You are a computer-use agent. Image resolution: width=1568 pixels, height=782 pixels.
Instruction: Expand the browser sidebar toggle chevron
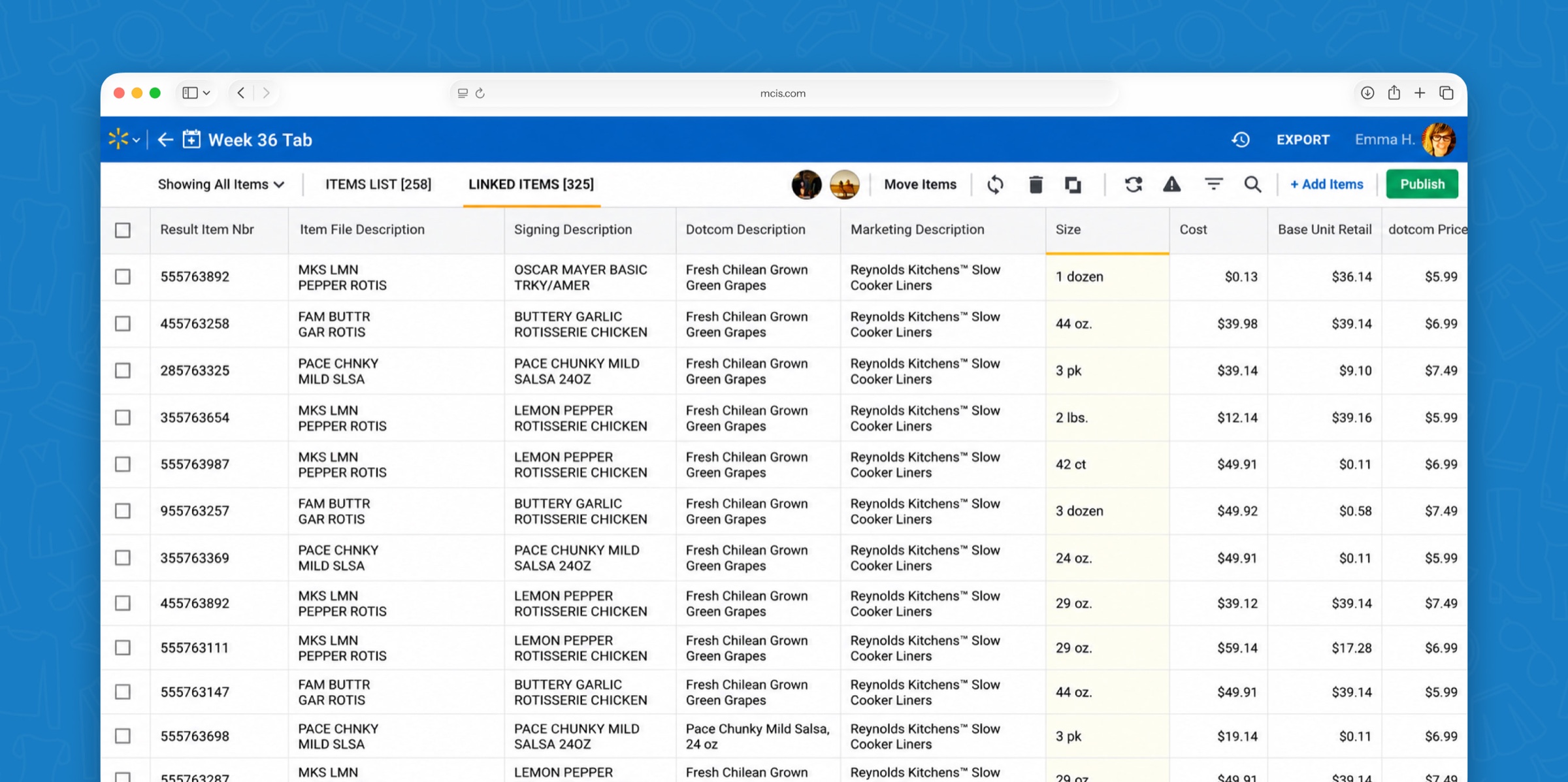[x=206, y=93]
